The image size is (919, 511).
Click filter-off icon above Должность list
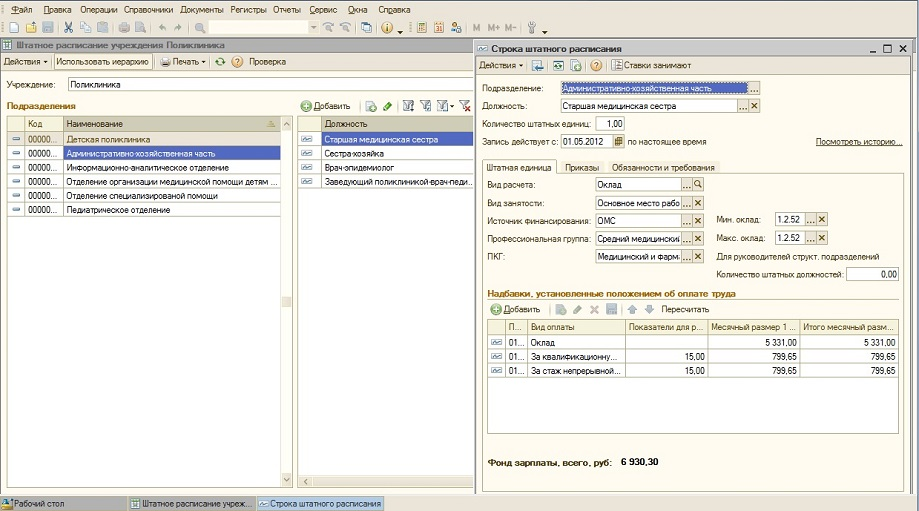tap(464, 106)
